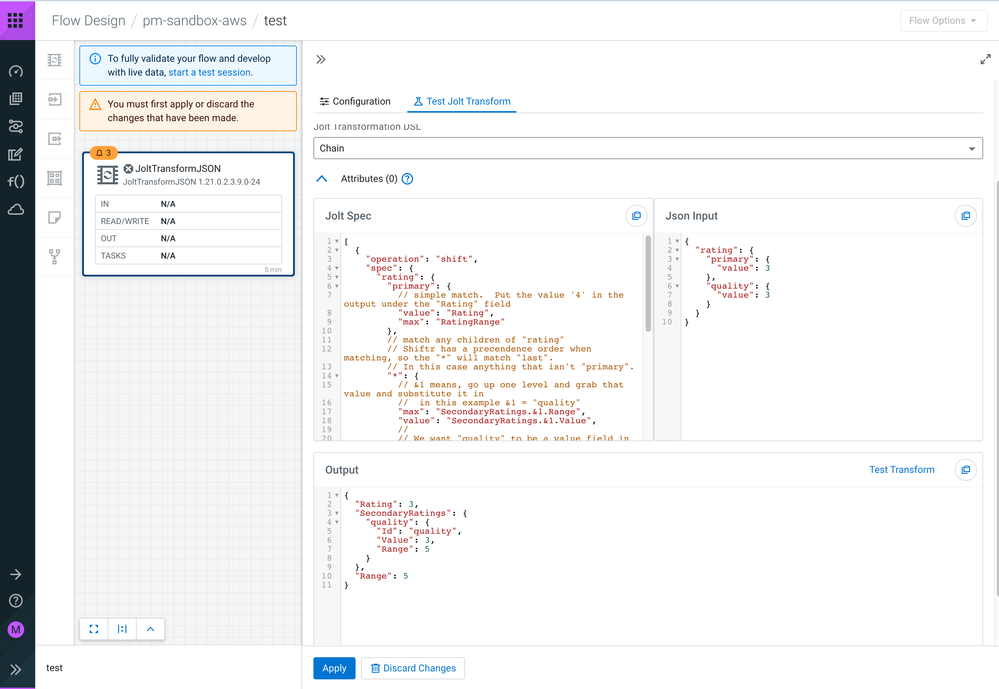Click the help question mark in sidebar
999x689 pixels.
click(x=15, y=601)
